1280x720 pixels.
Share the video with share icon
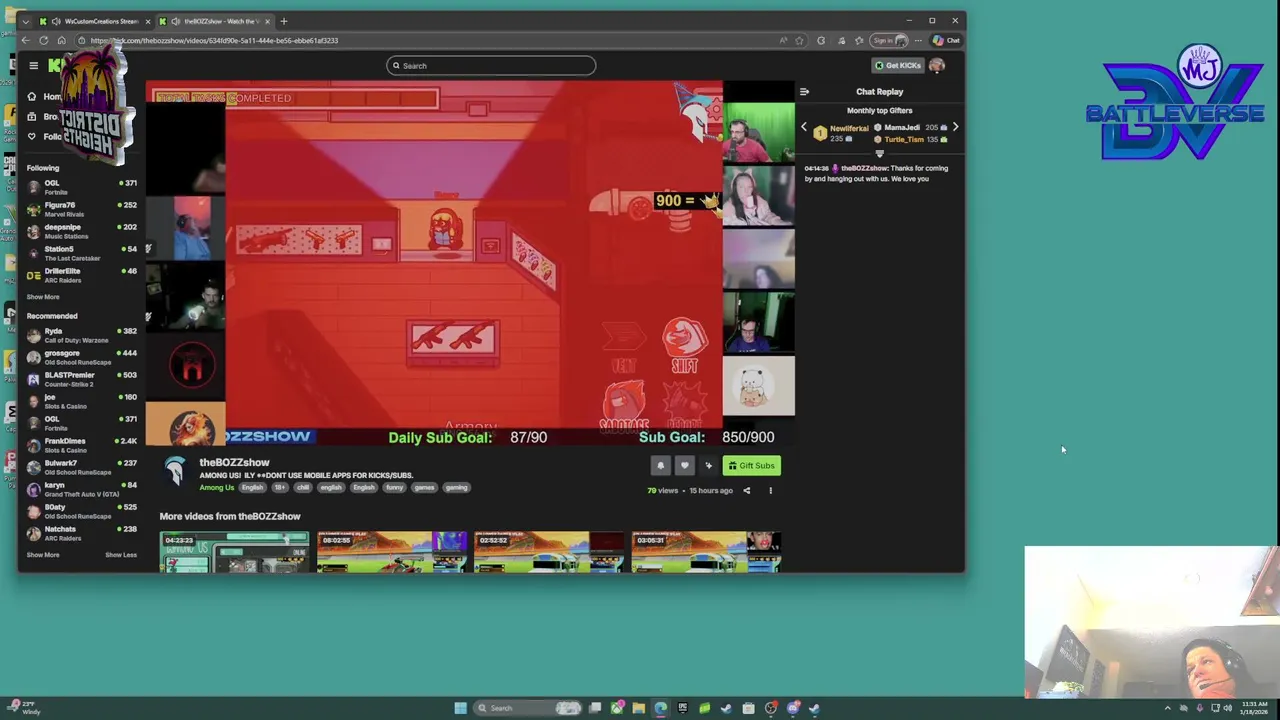coord(746,491)
